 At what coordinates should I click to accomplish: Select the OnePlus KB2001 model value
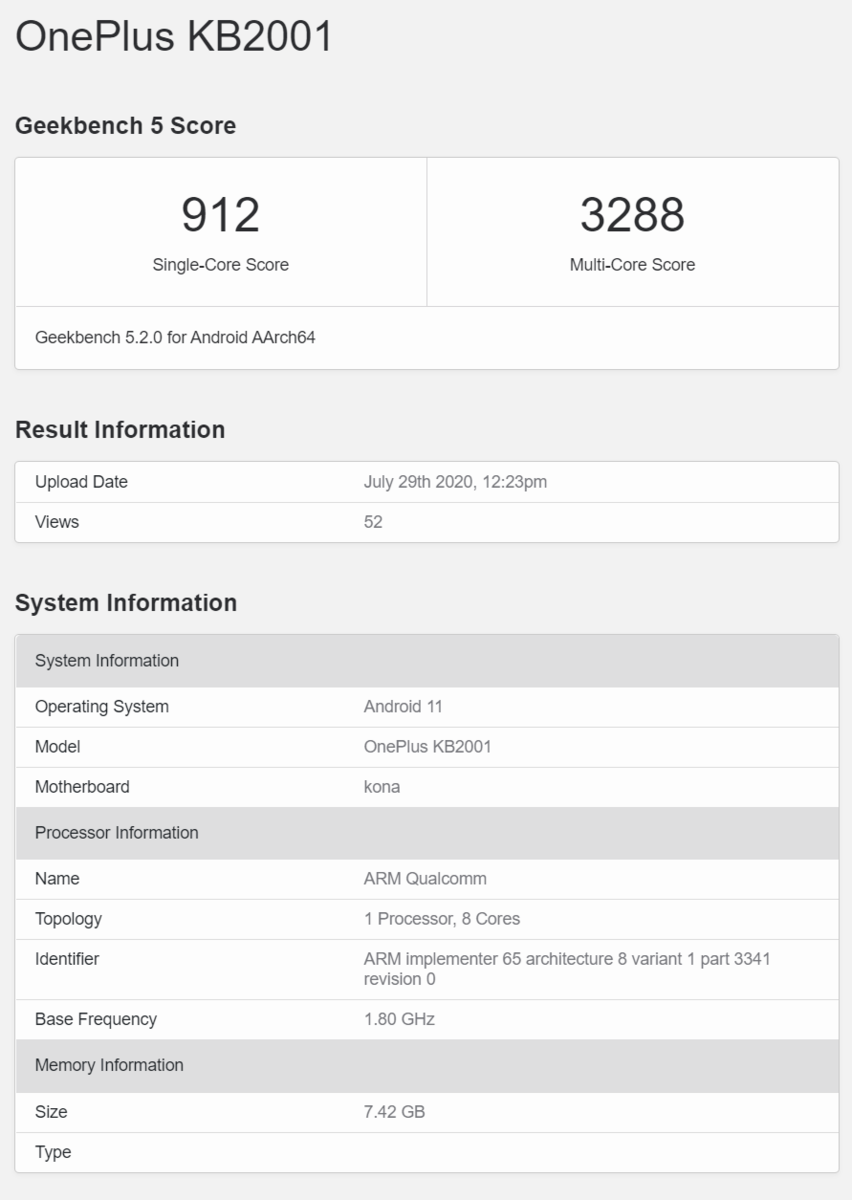click(x=427, y=747)
